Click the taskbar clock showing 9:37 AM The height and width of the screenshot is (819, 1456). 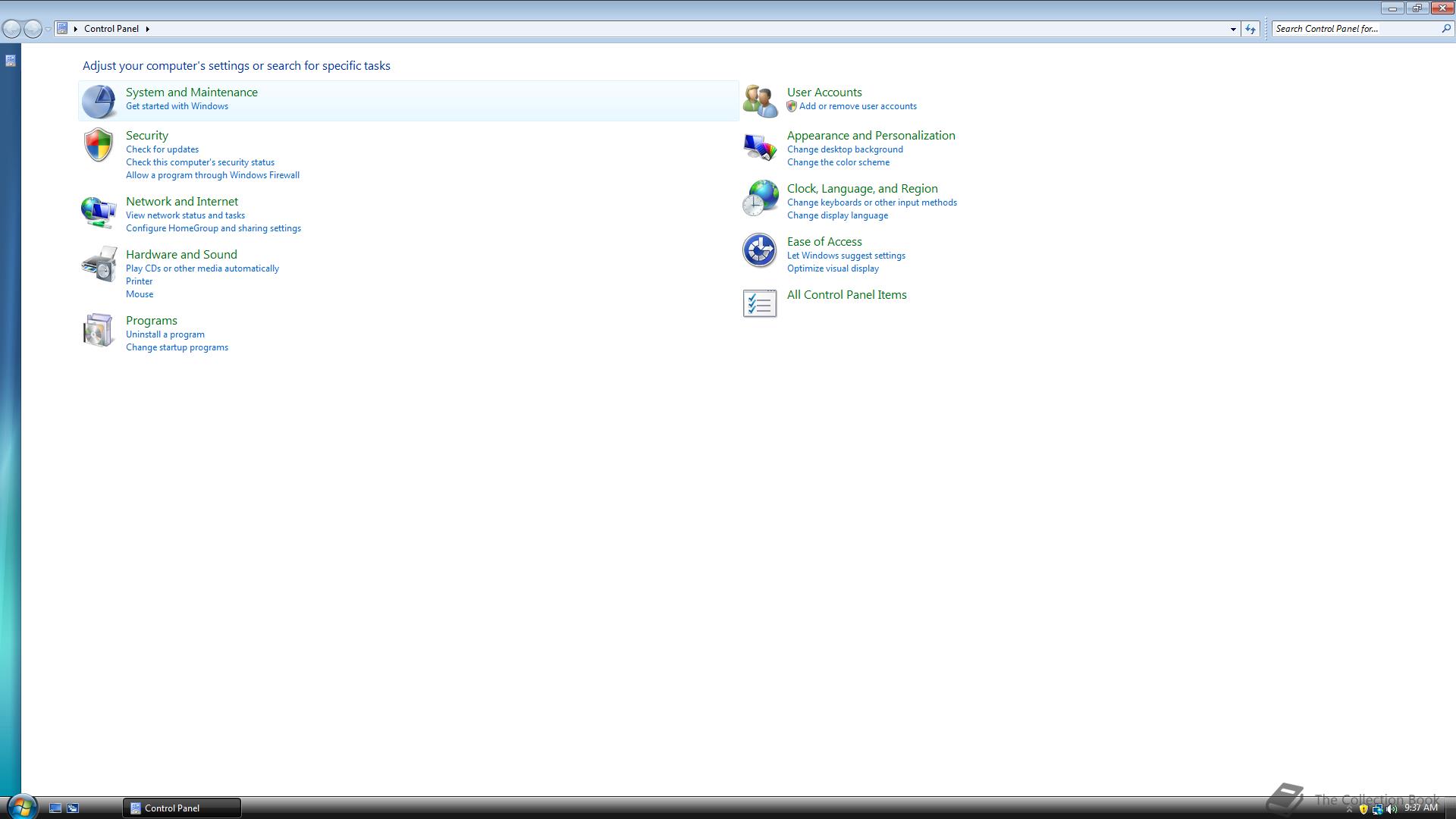(1420, 808)
